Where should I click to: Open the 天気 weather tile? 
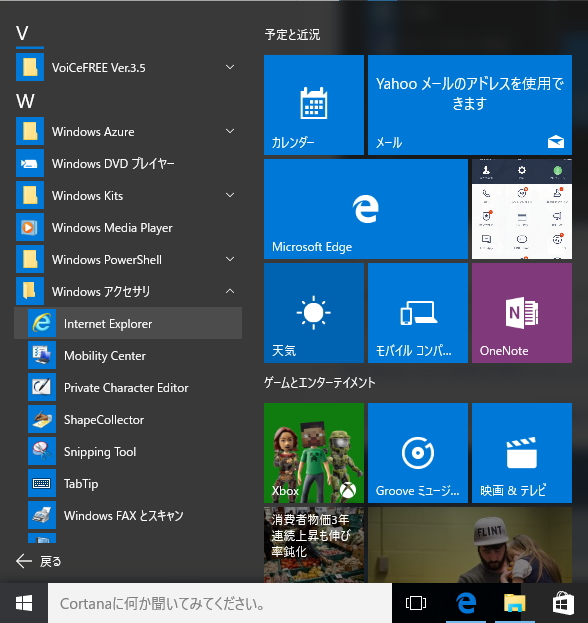(314, 313)
